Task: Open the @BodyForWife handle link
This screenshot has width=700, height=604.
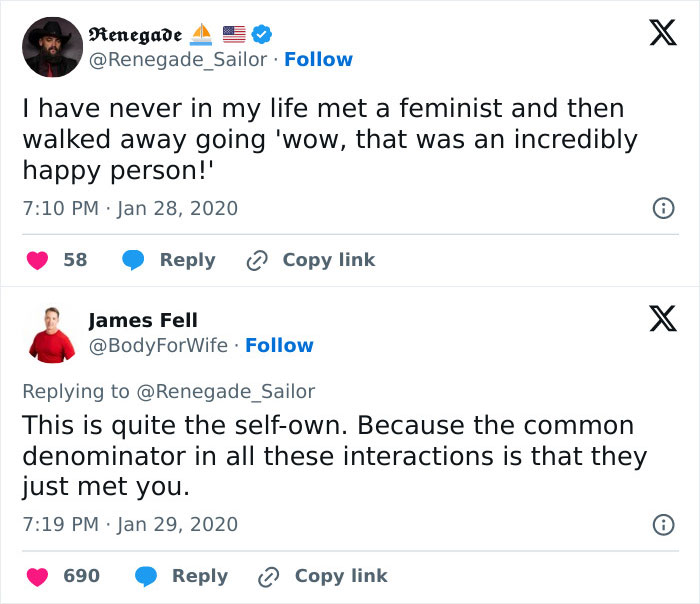Action: 159,346
